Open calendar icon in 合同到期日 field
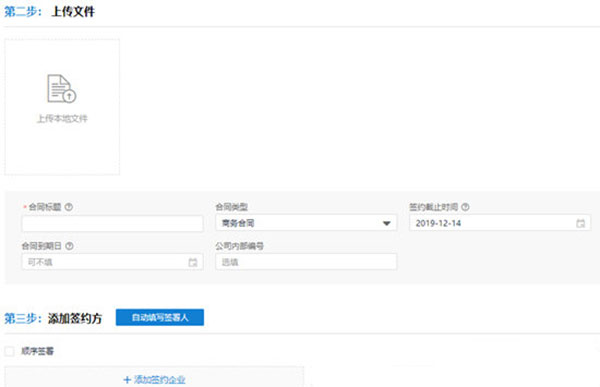This screenshot has width=600, height=387. coord(193,262)
